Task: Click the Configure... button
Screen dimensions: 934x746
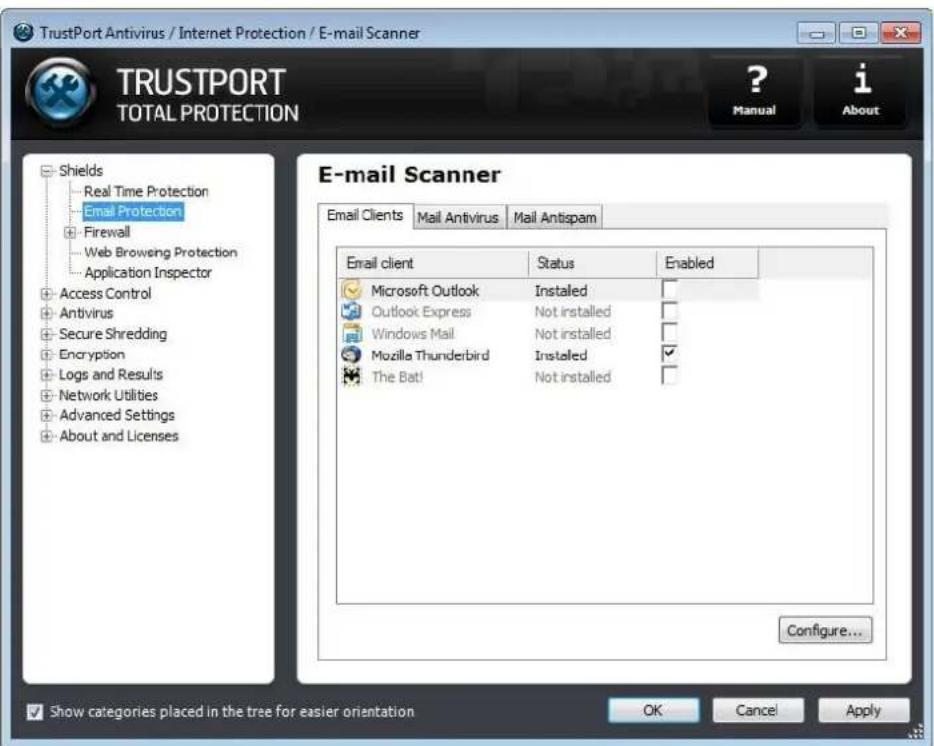Action: [x=825, y=630]
